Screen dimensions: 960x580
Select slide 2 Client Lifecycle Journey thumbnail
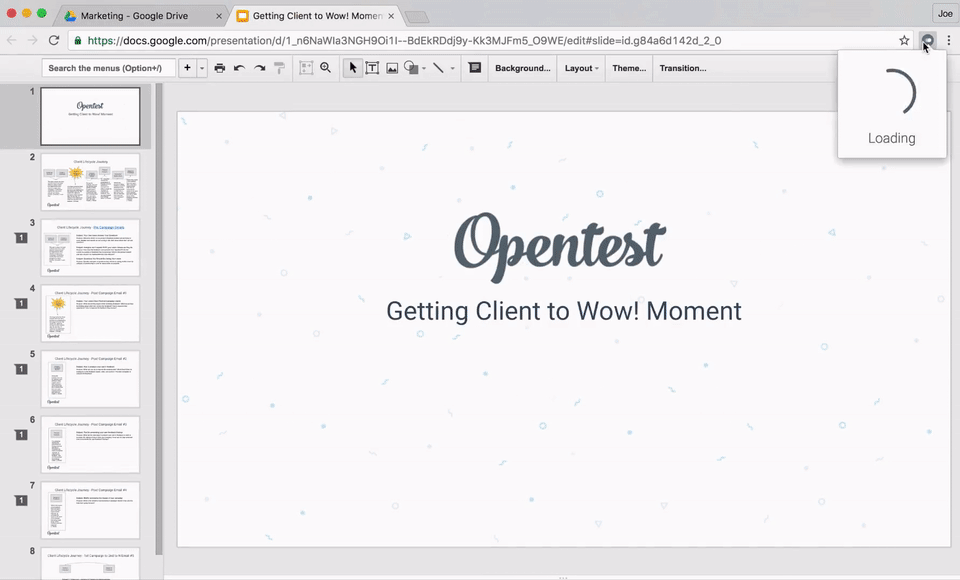pos(90,182)
